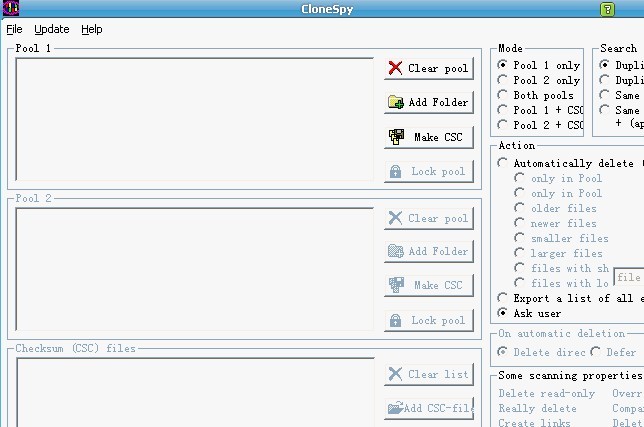The height and width of the screenshot is (427, 644).
Task: Click inside the Checksum (CSC) files list
Action: (x=195, y=390)
